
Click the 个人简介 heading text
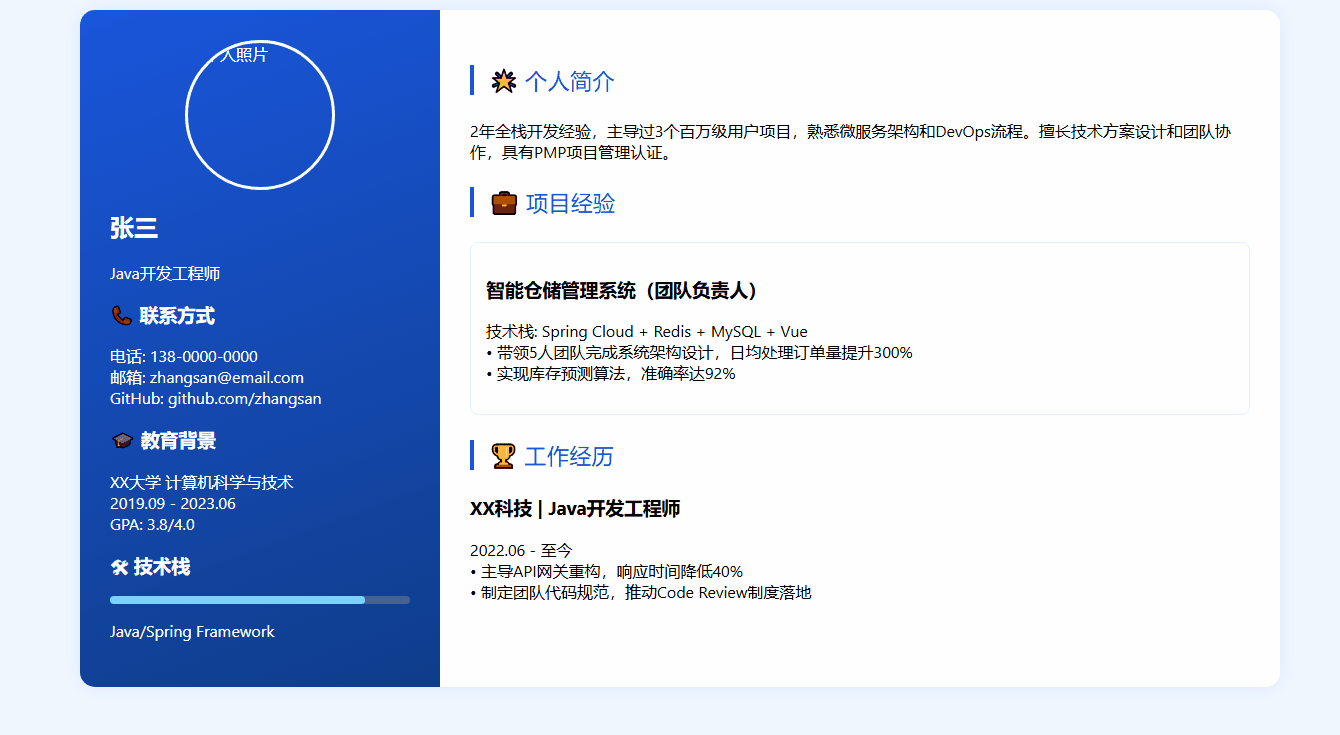pos(570,81)
